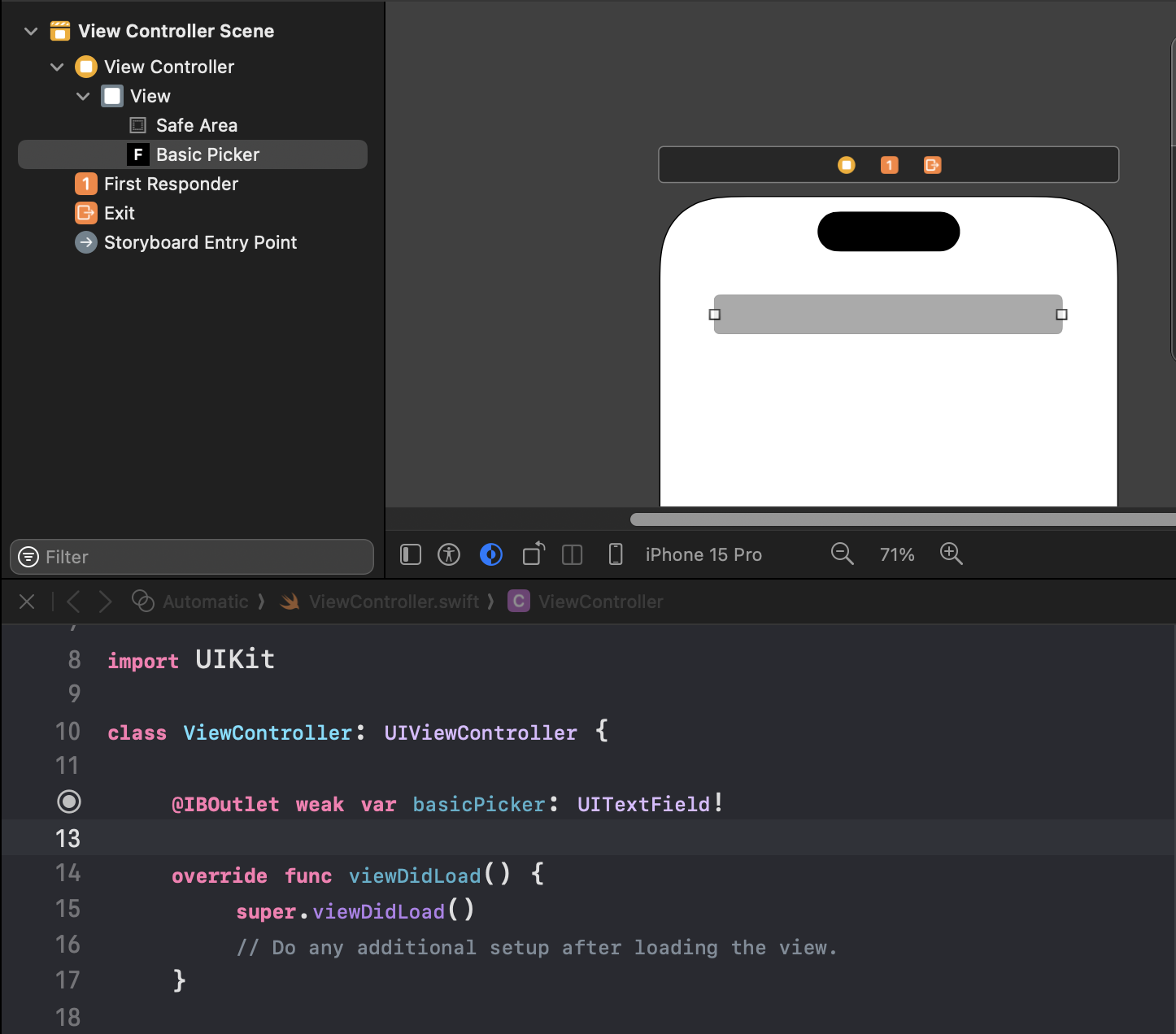Zoom in the storyboard canvas
This screenshot has width=1176, height=1034.
952,554
